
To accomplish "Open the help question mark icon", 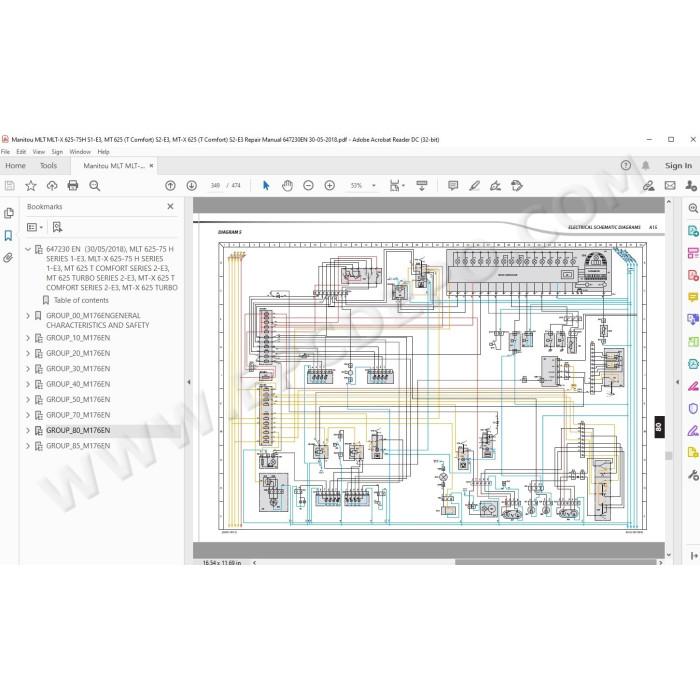I will 626,165.
